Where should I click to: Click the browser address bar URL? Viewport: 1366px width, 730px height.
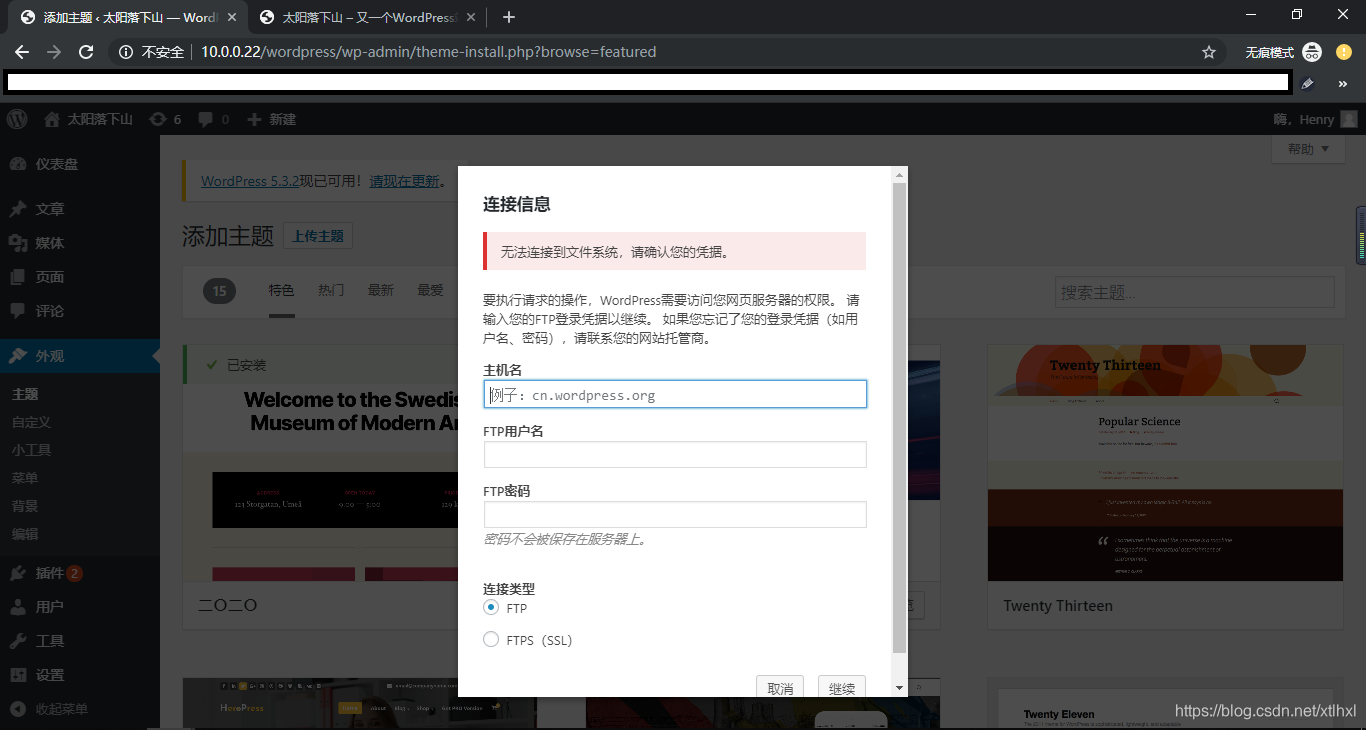[x=428, y=52]
